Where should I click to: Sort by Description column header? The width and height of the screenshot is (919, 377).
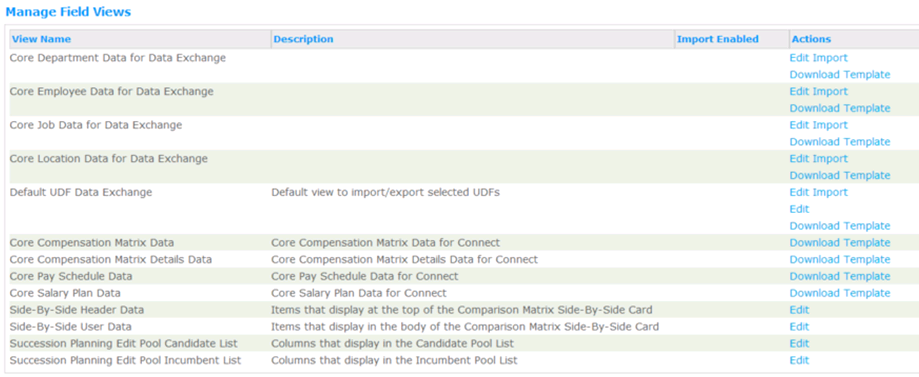(x=303, y=39)
